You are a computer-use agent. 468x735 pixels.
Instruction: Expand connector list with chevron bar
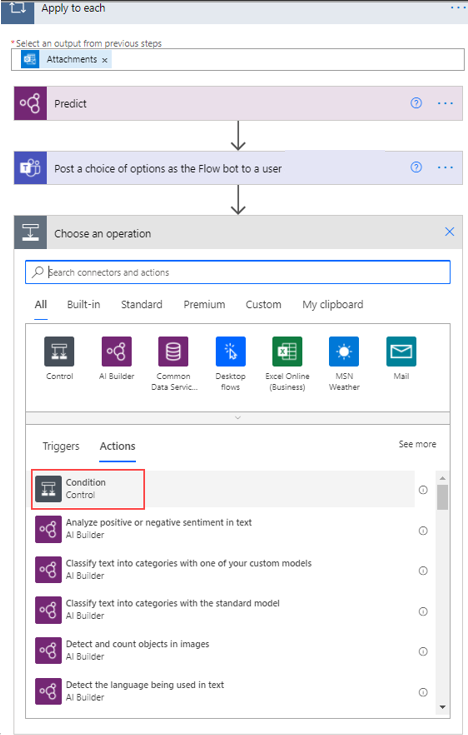[x=238, y=418]
